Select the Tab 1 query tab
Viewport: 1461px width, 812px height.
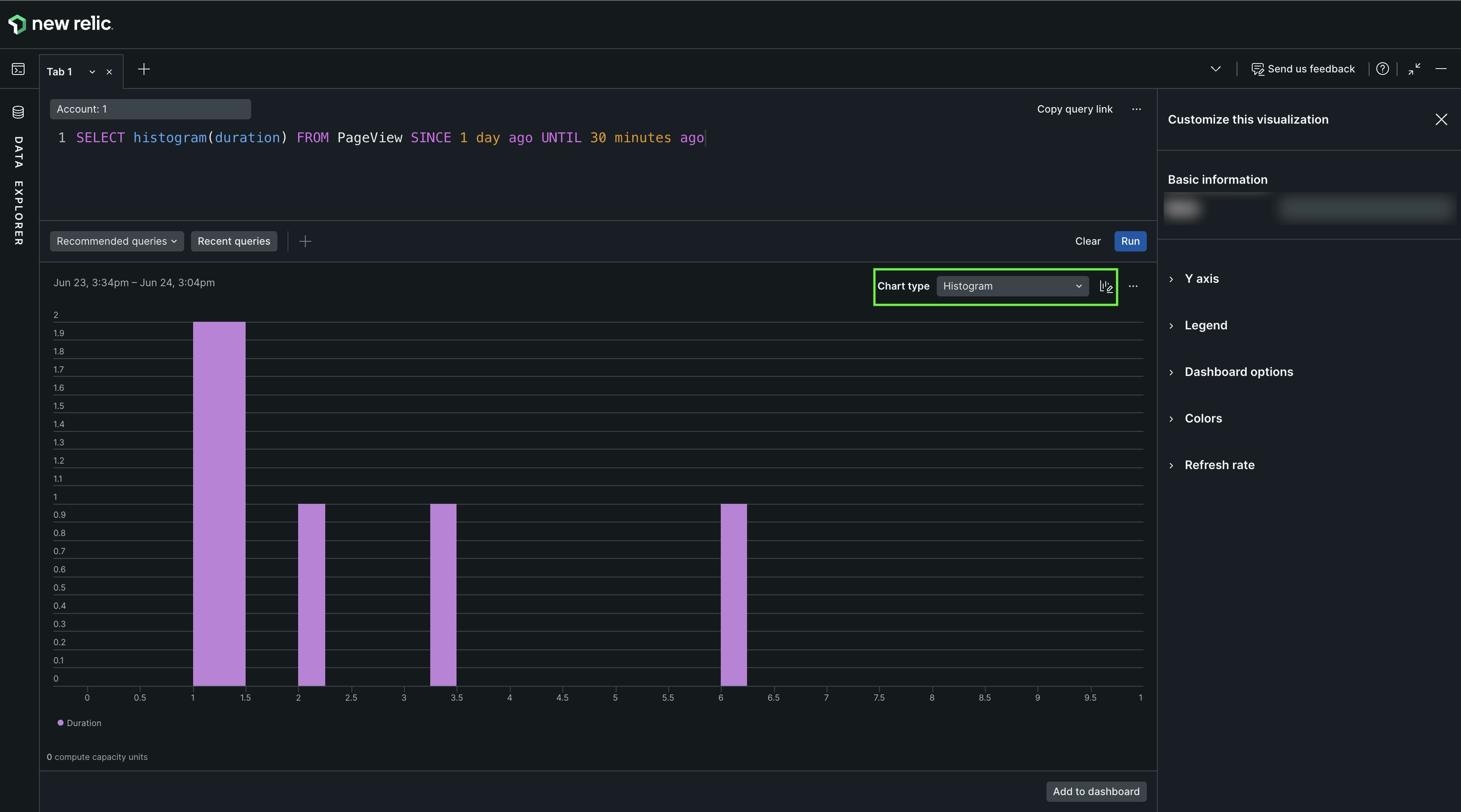coord(60,72)
